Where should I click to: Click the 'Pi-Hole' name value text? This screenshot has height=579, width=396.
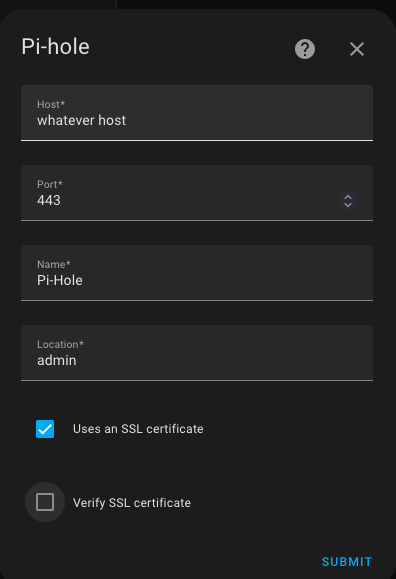(60, 280)
